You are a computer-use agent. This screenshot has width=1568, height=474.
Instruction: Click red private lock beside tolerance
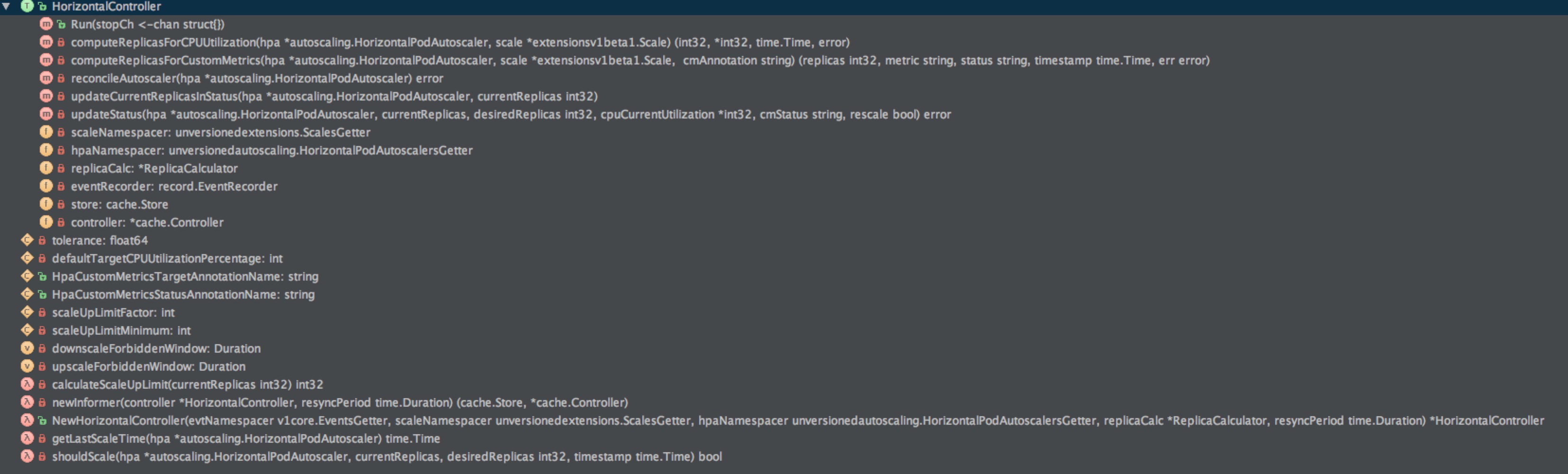pyautogui.click(x=42, y=240)
